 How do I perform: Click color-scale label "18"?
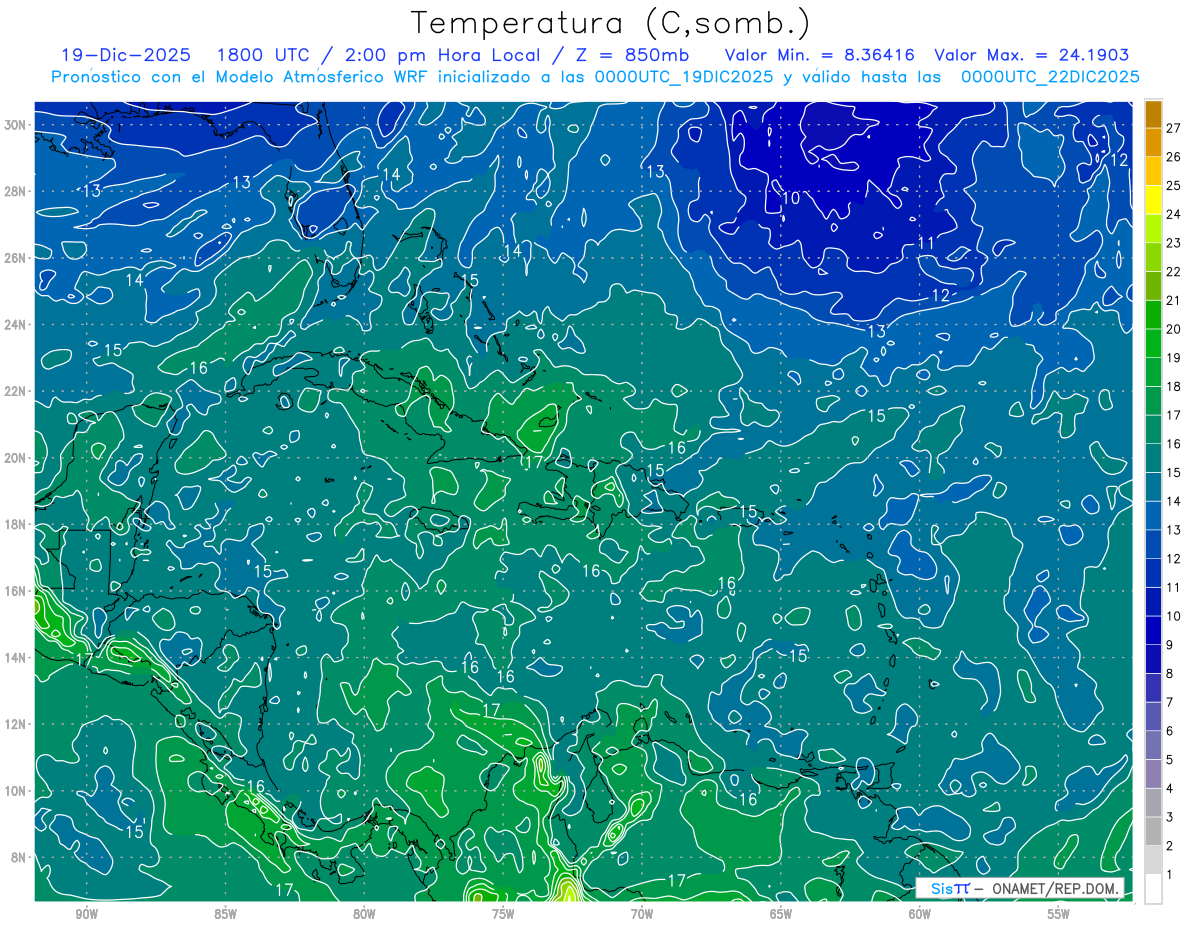[1173, 386]
